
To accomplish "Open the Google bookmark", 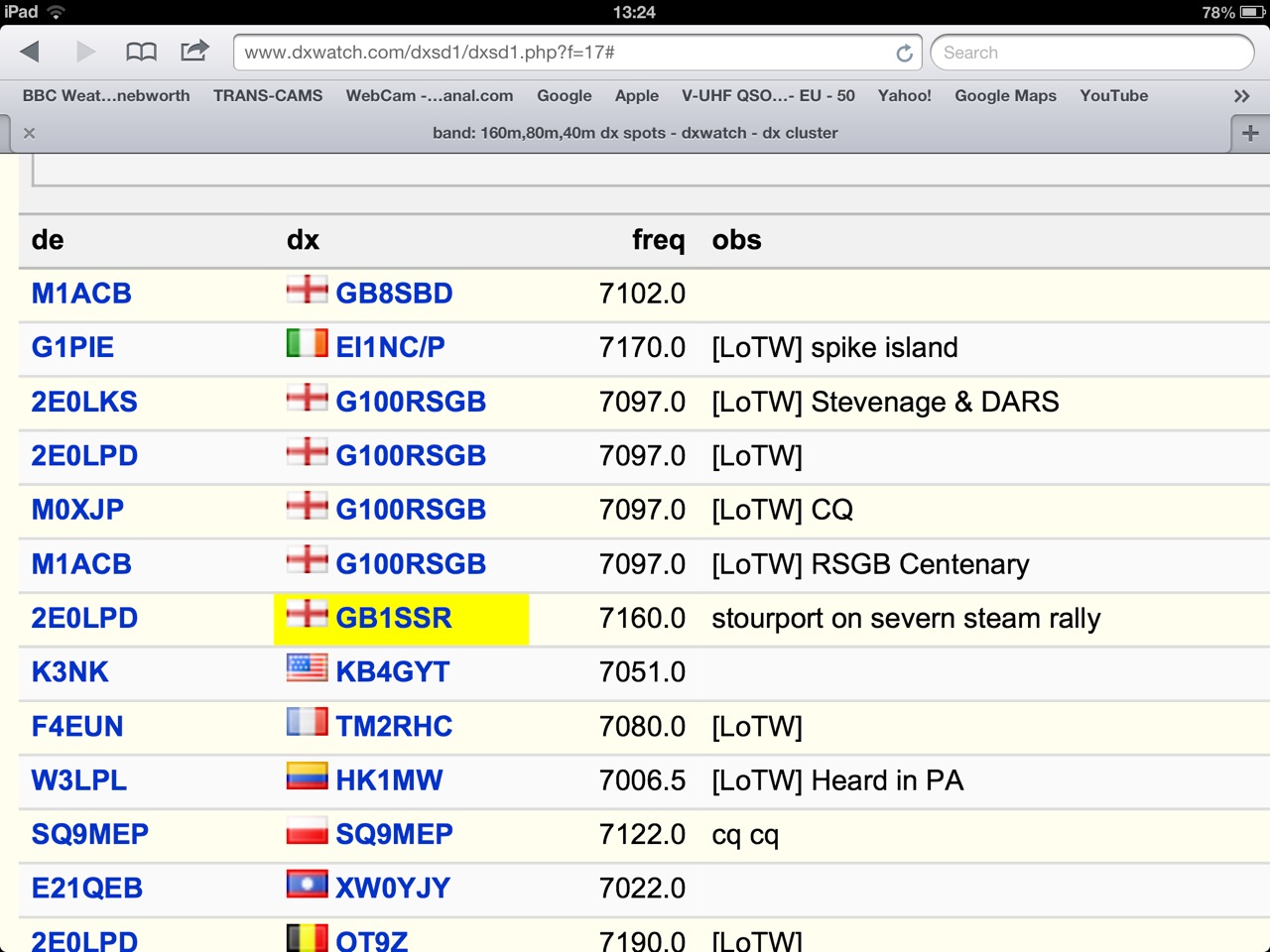I will click(564, 96).
